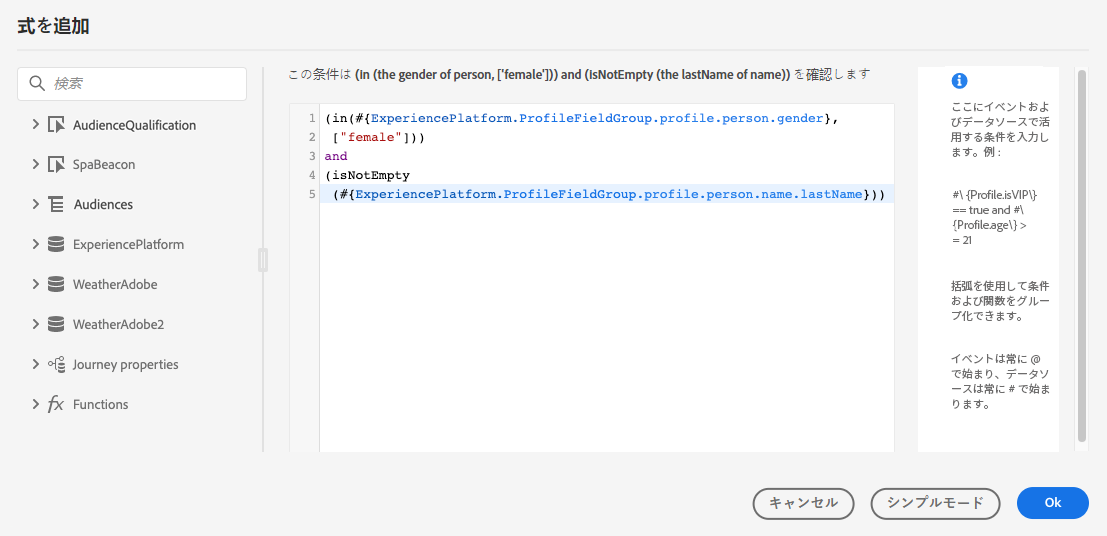Viewport: 1107px width, 536px height.
Task: Expand the ExperiencePlatform data source
Action: [36, 244]
